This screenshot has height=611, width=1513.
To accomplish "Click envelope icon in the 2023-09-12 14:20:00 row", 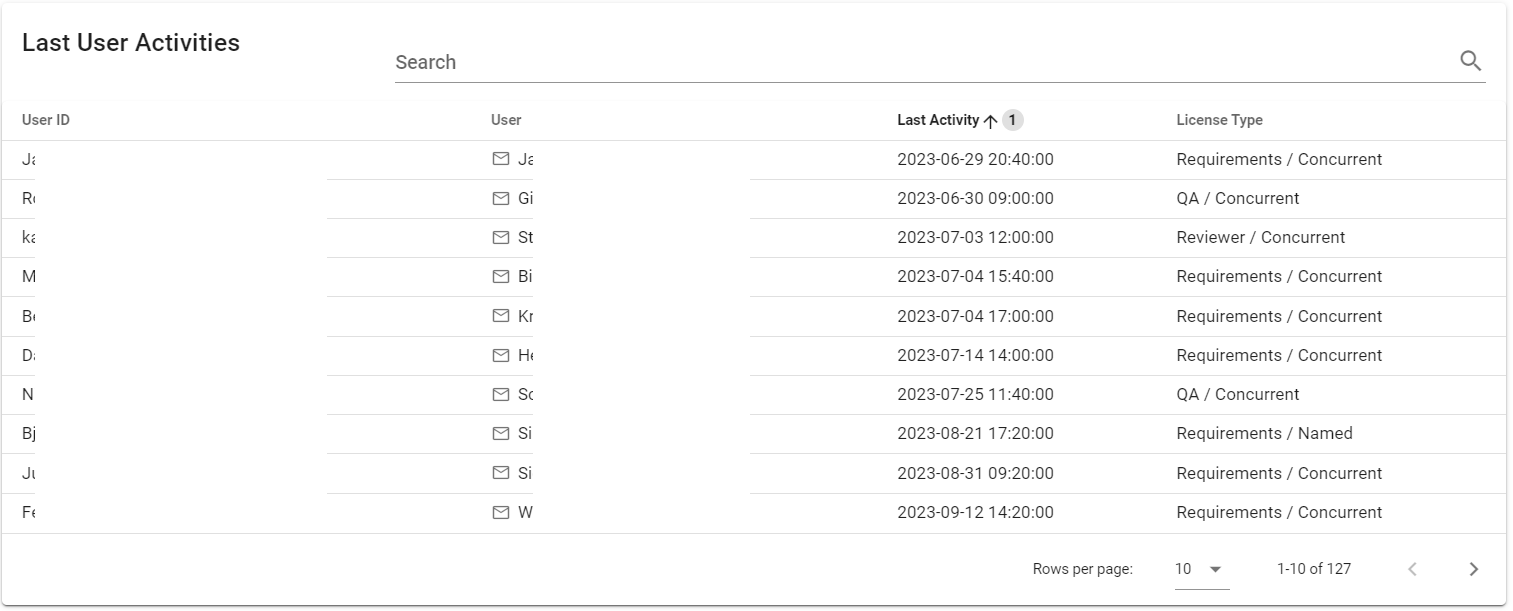I will 501,512.
